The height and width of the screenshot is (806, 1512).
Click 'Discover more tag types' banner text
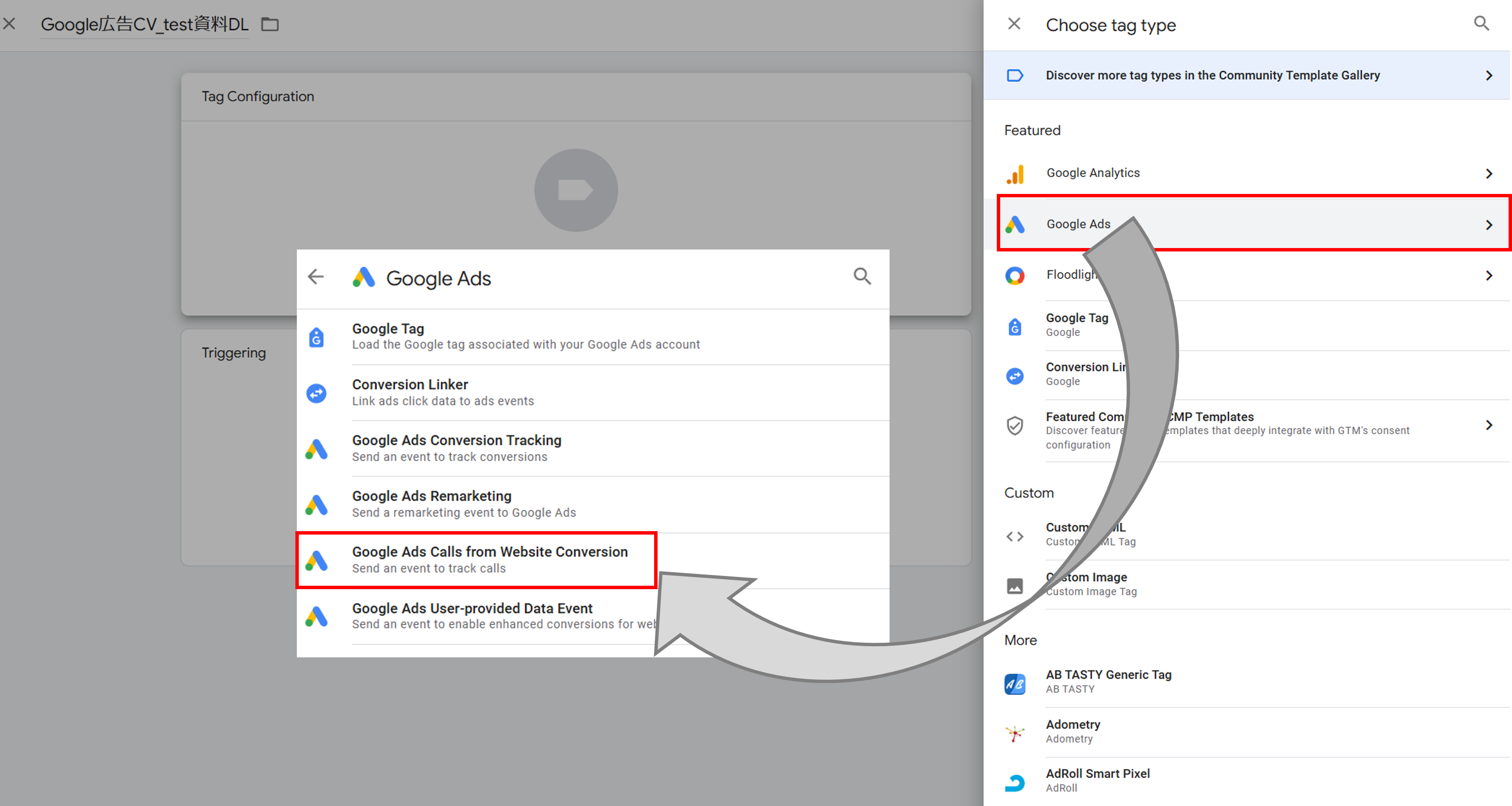point(1213,75)
